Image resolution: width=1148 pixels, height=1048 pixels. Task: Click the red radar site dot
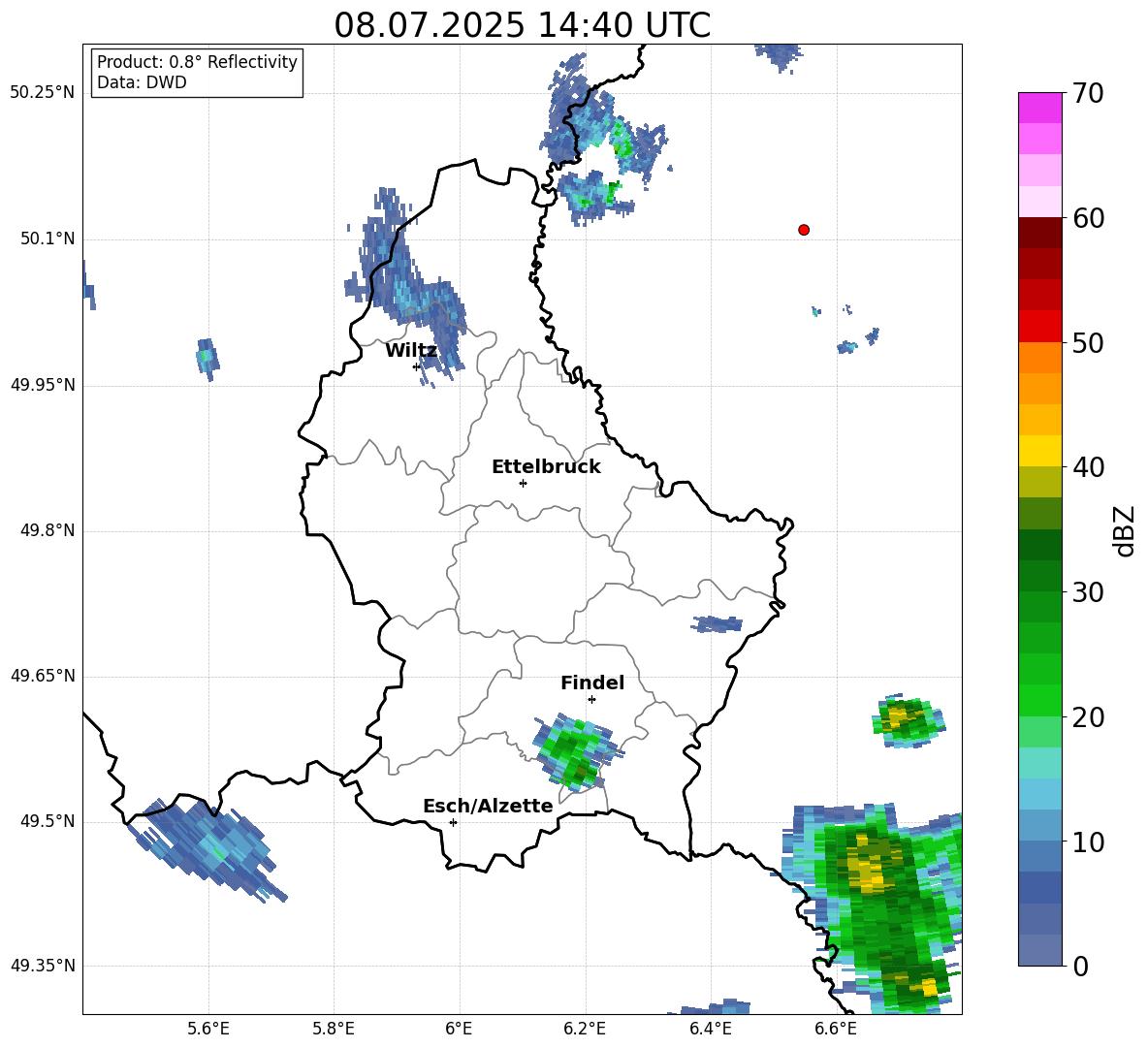(804, 230)
